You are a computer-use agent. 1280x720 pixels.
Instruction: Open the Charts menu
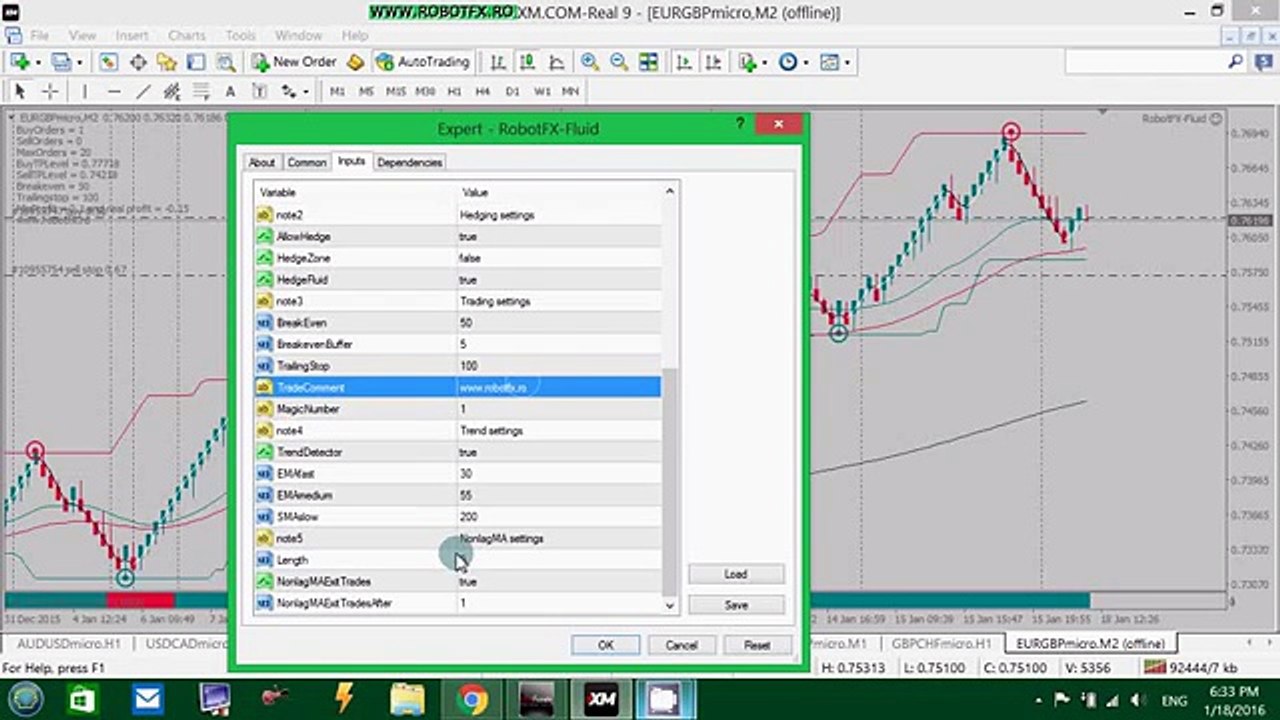(187, 35)
